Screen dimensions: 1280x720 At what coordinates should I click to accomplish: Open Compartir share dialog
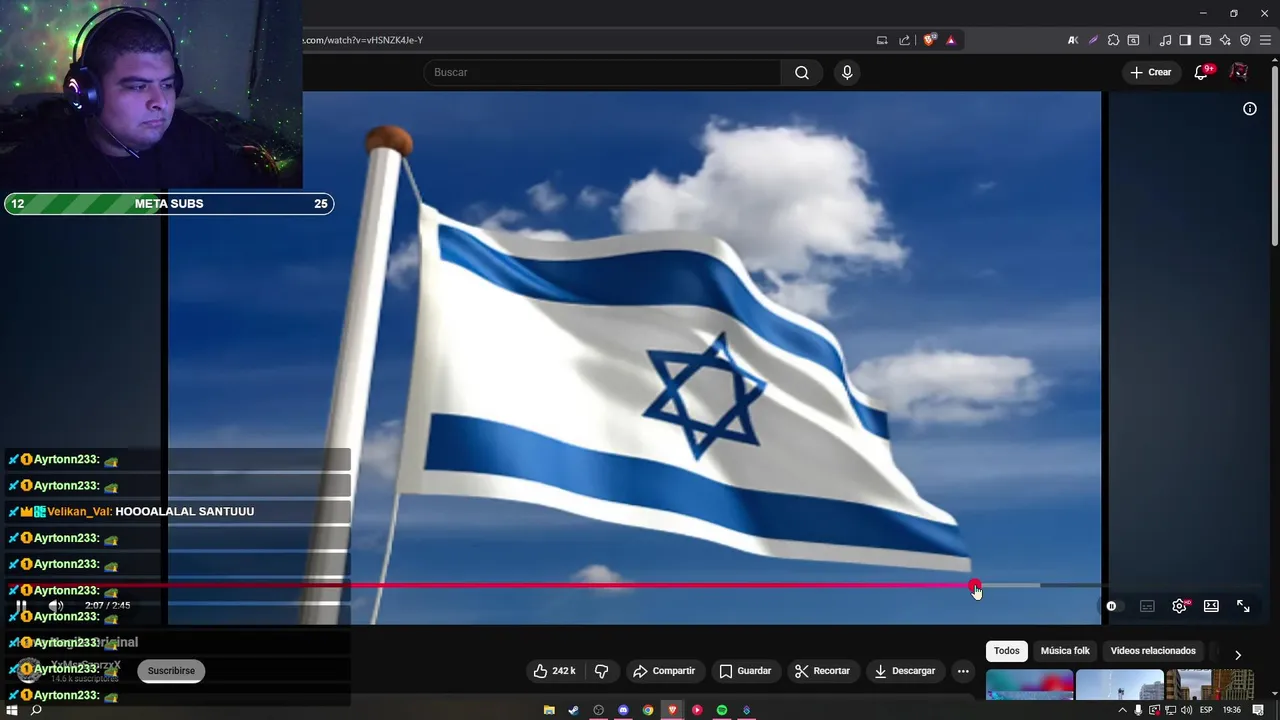(664, 671)
